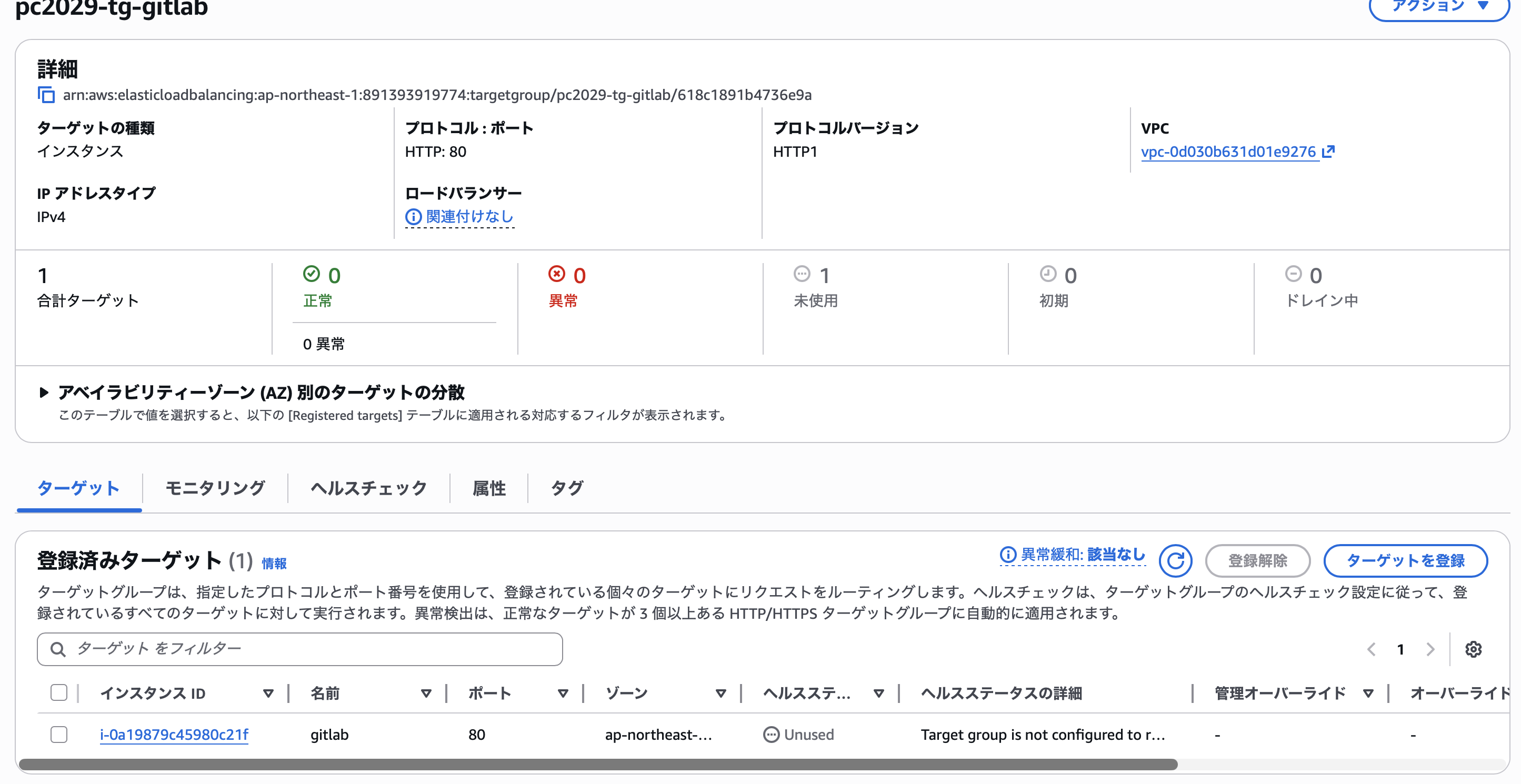Open VPC external link icon
The height and width of the screenshot is (784, 1521).
click(1328, 152)
